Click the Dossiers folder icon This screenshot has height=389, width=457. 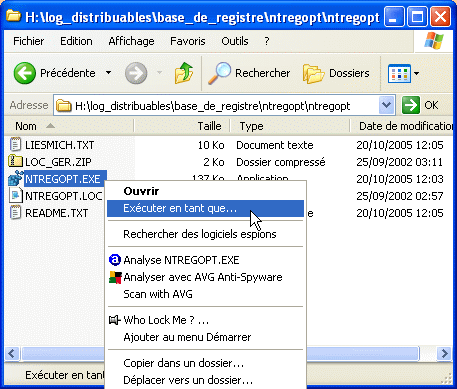313,73
